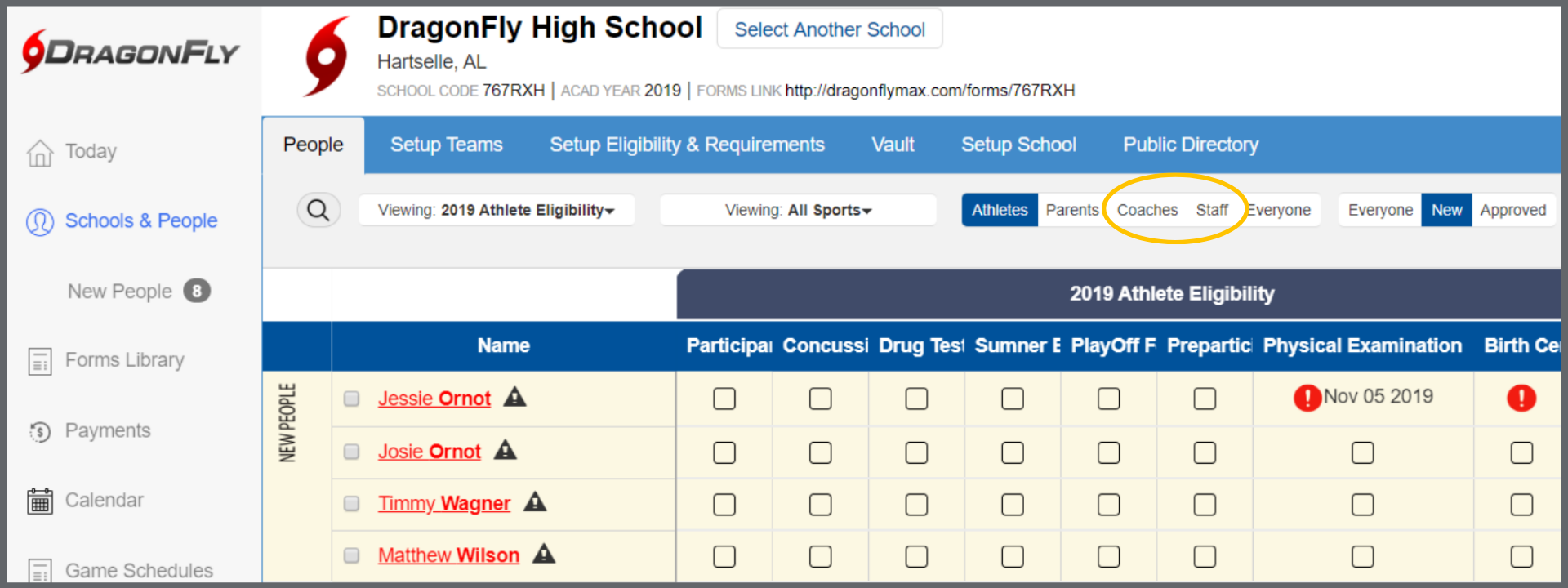Click the warning triangle beside Jessie Ornot

(x=514, y=398)
